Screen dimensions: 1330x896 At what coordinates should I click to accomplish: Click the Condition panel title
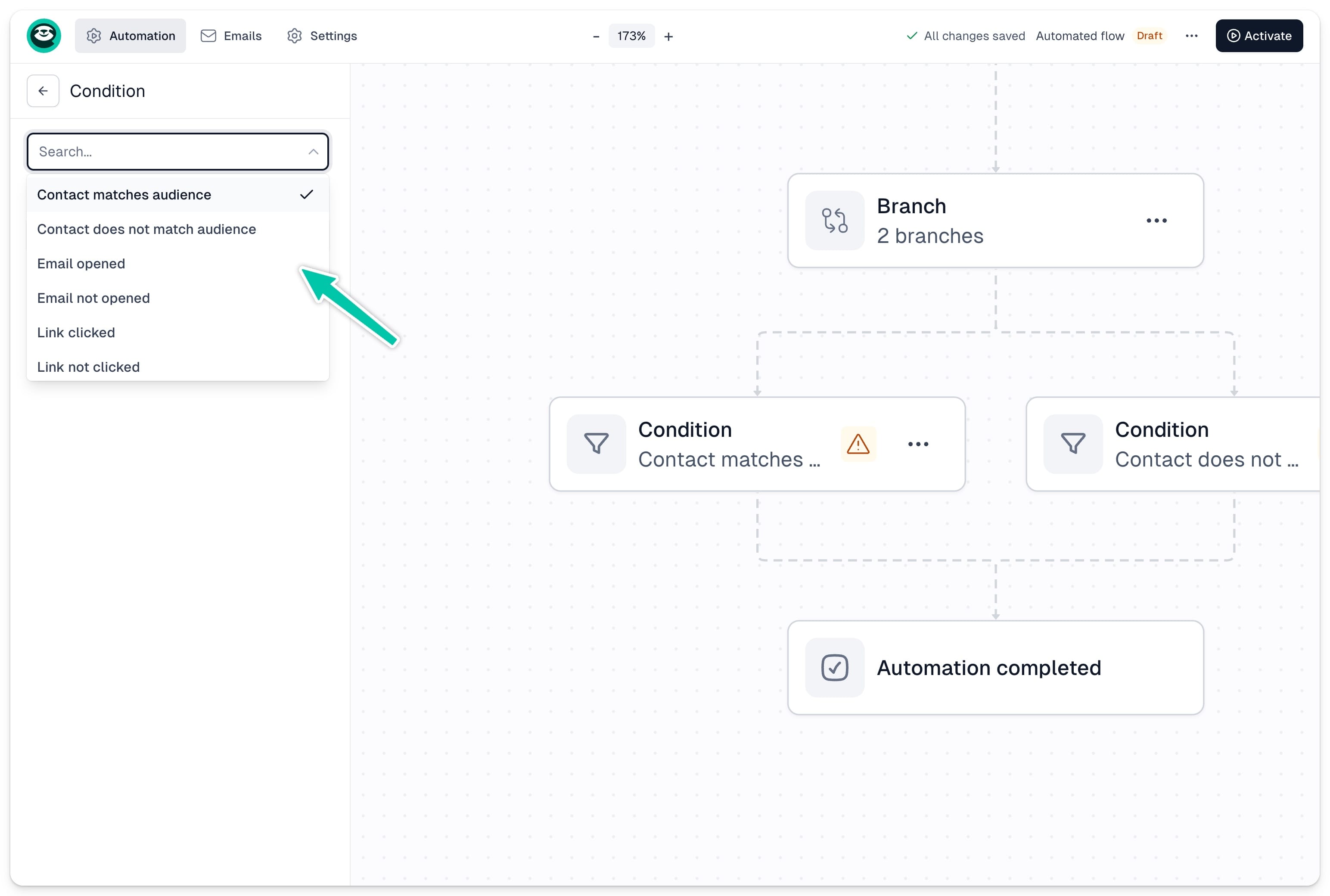click(107, 91)
